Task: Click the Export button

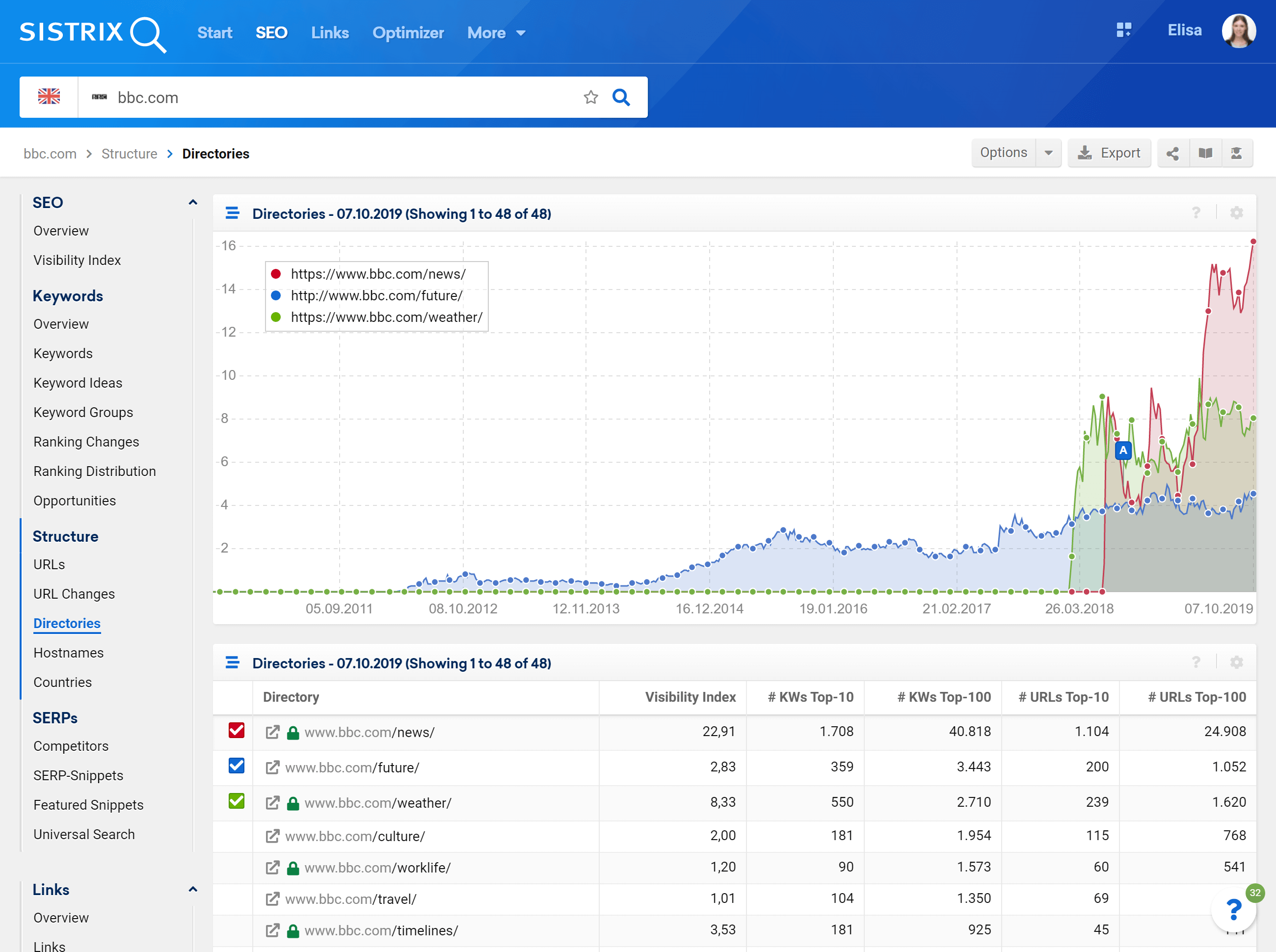Action: coord(1109,153)
